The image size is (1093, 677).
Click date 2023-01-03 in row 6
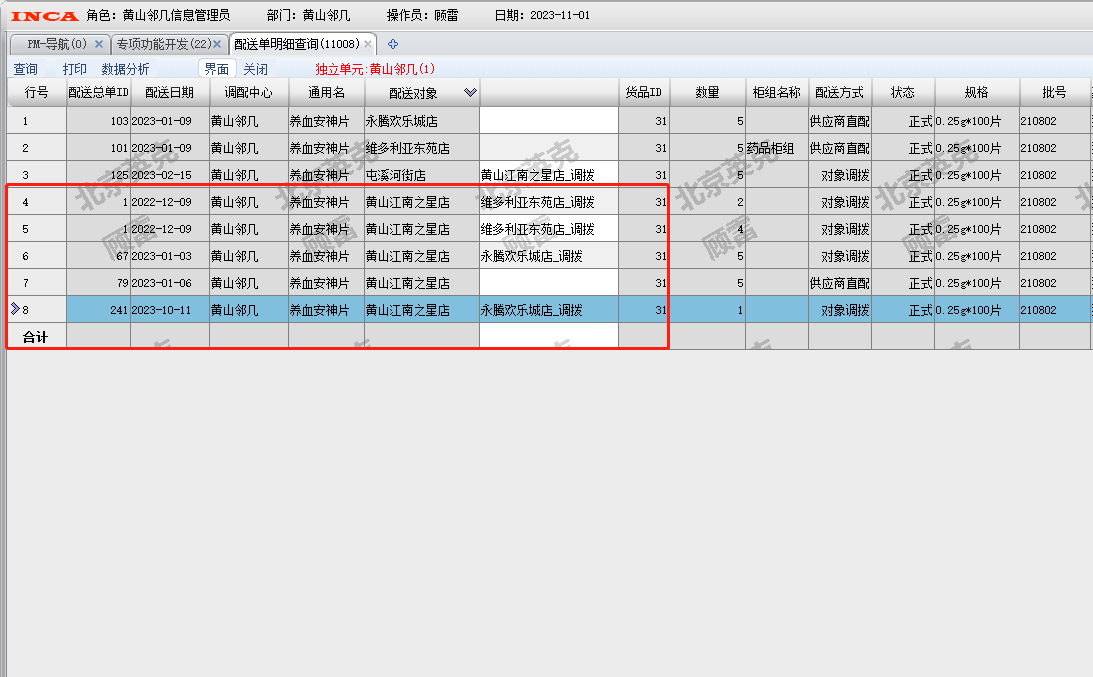(169, 256)
